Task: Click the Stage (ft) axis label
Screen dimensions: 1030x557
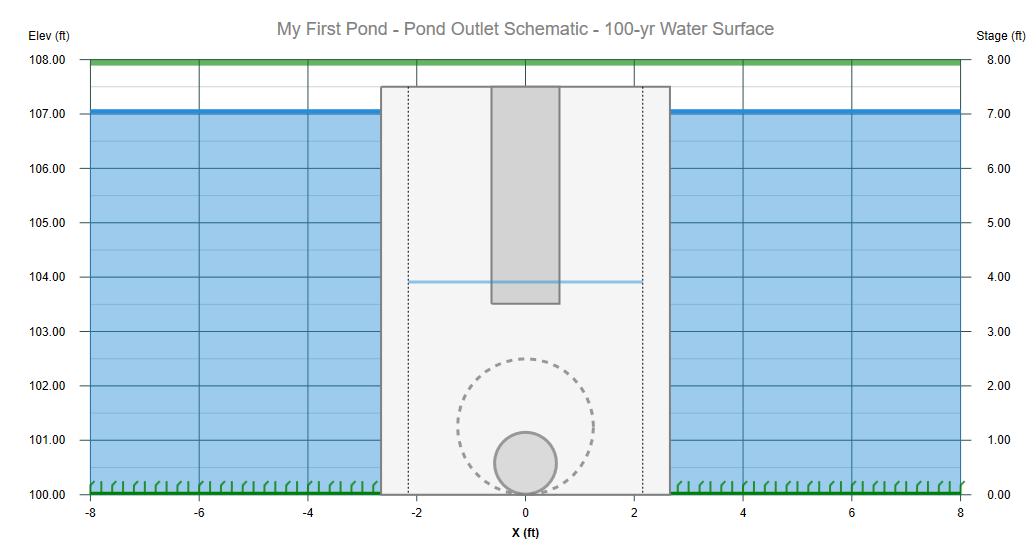Action: pos(1000,36)
